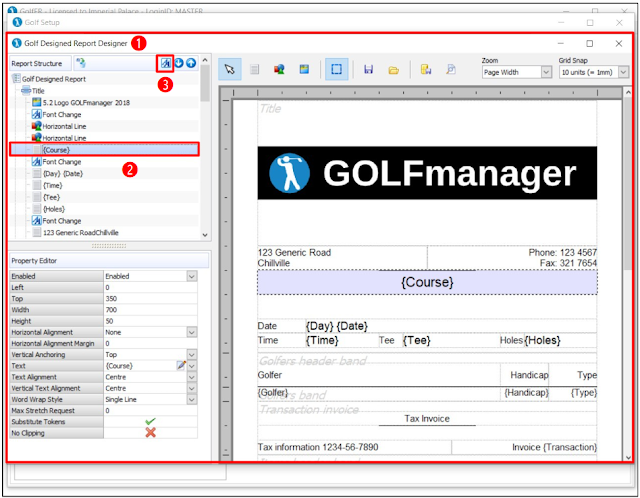Click the Width value 700 field
Image resolution: width=640 pixels, height=498 pixels.
(x=150, y=310)
